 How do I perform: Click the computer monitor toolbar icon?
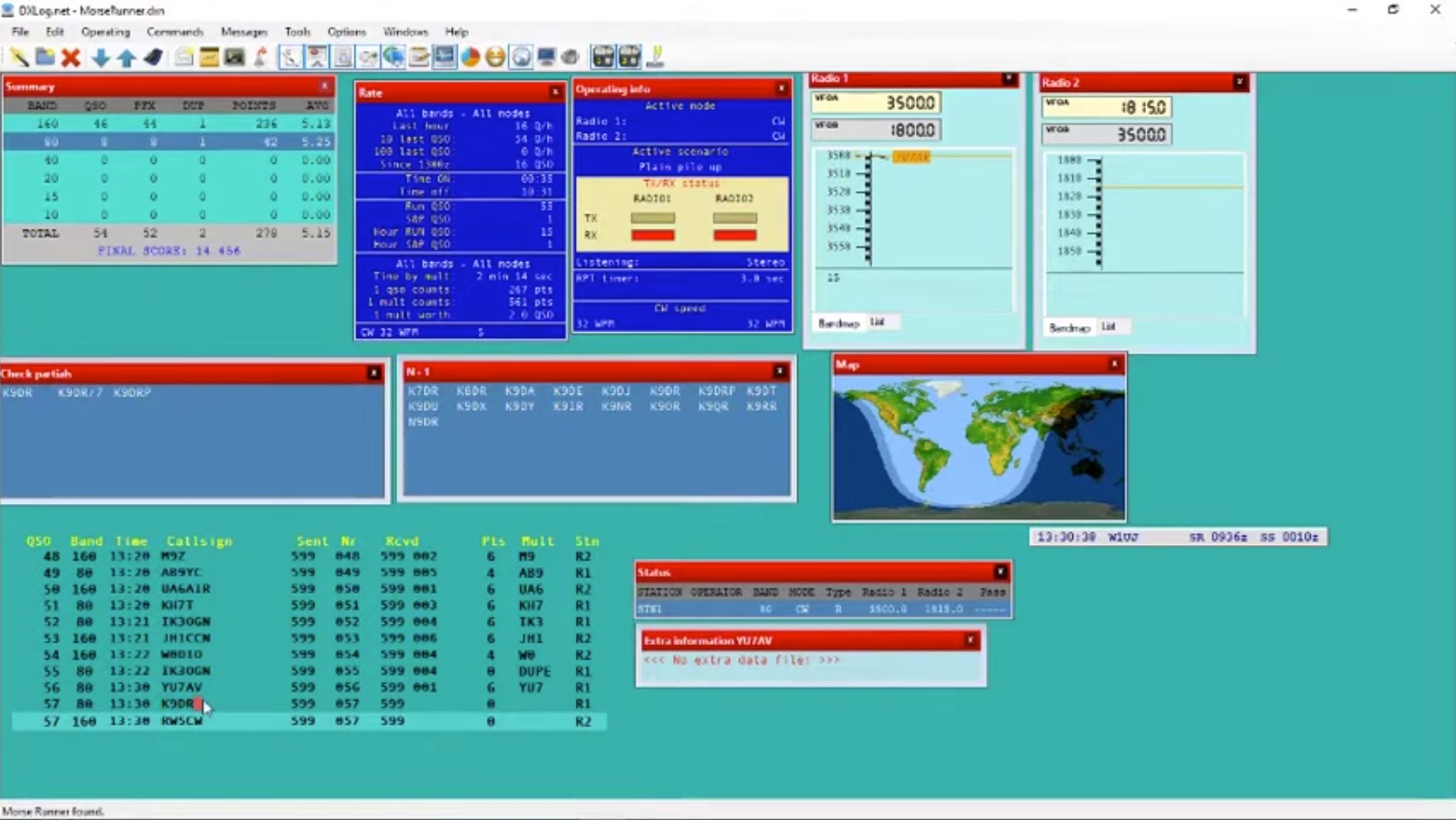545,58
